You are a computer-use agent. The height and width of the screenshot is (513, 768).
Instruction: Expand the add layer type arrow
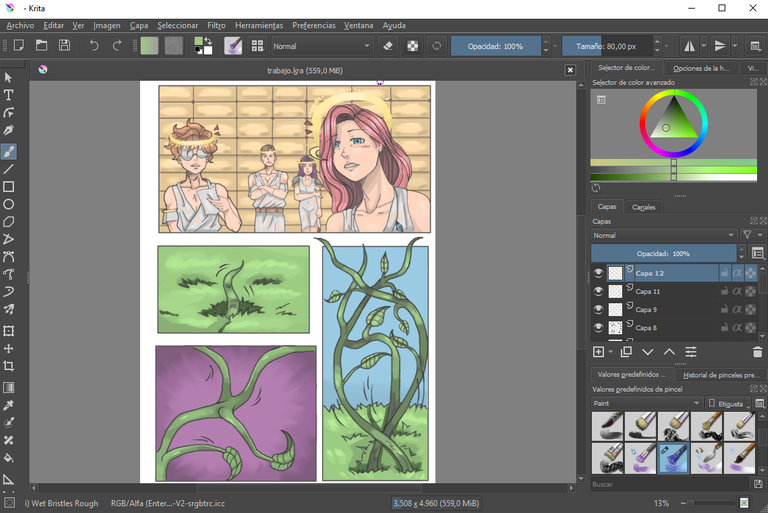611,352
